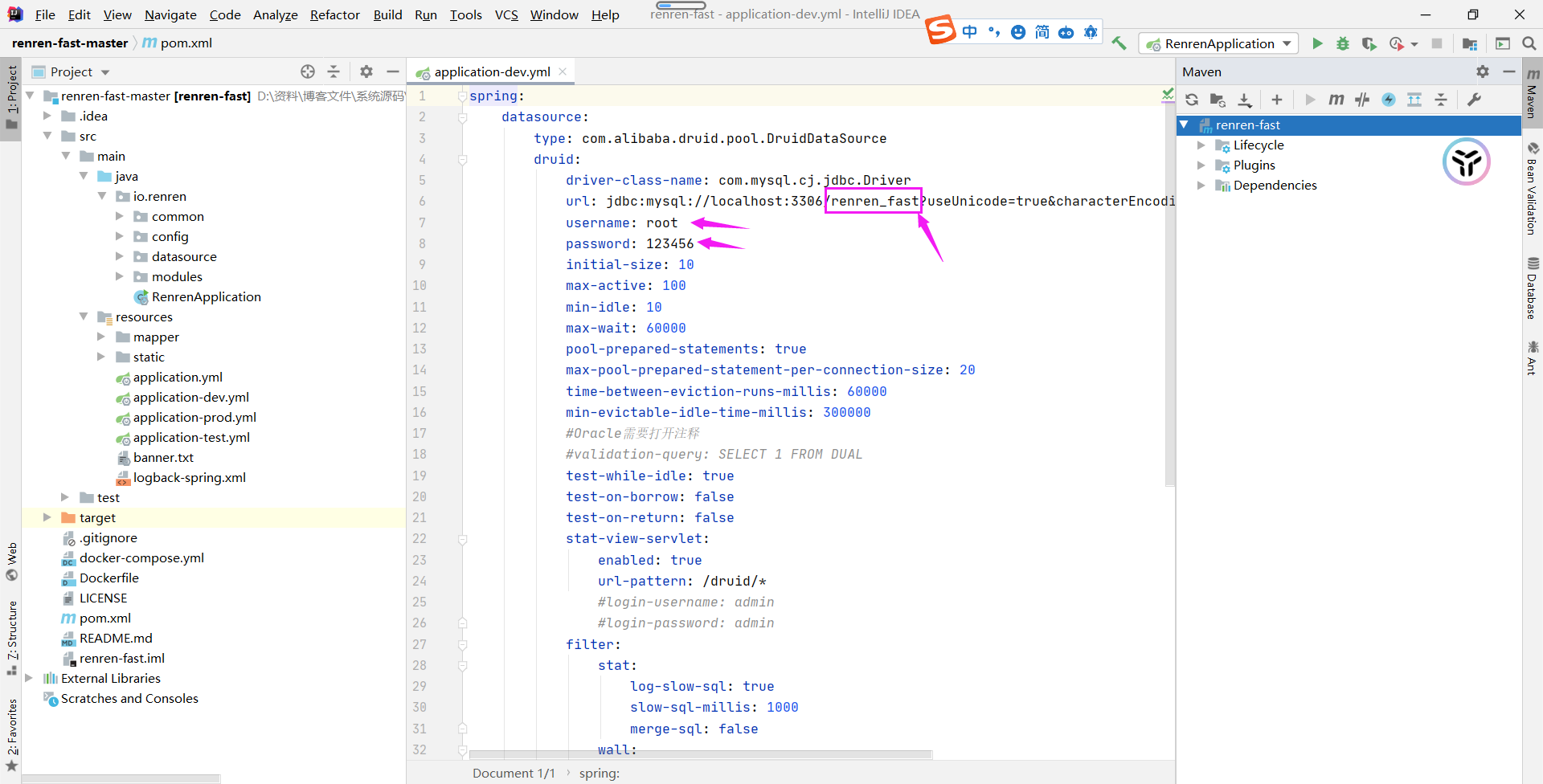Image resolution: width=1543 pixels, height=784 pixels.
Task: Select logback-spring.xml file
Action: pos(190,478)
